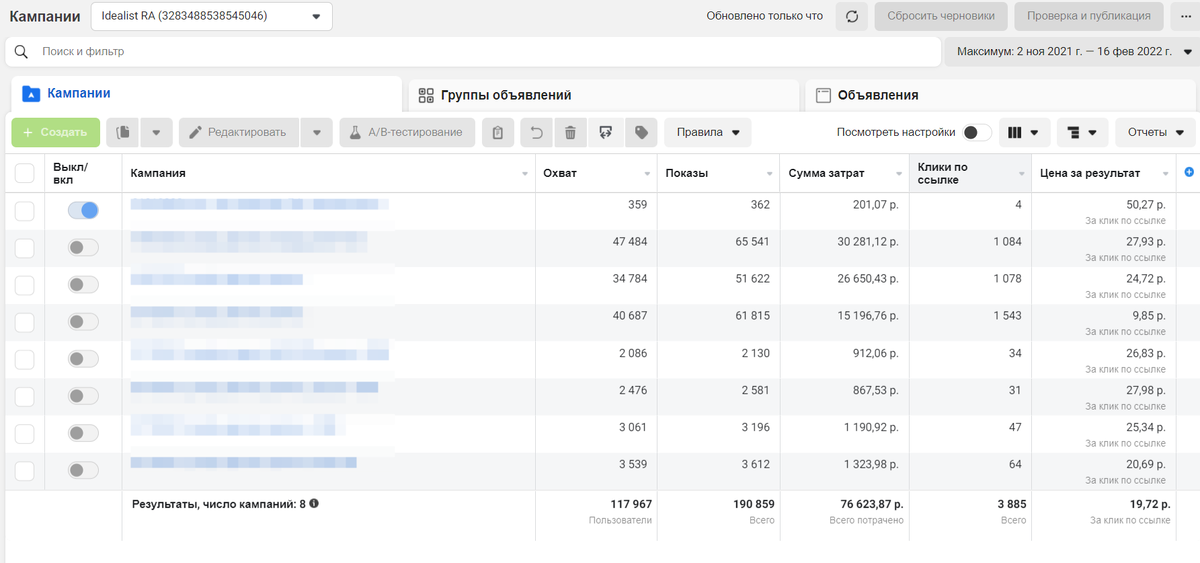
Task: Click Сбросить черновики button
Action: (x=941, y=16)
